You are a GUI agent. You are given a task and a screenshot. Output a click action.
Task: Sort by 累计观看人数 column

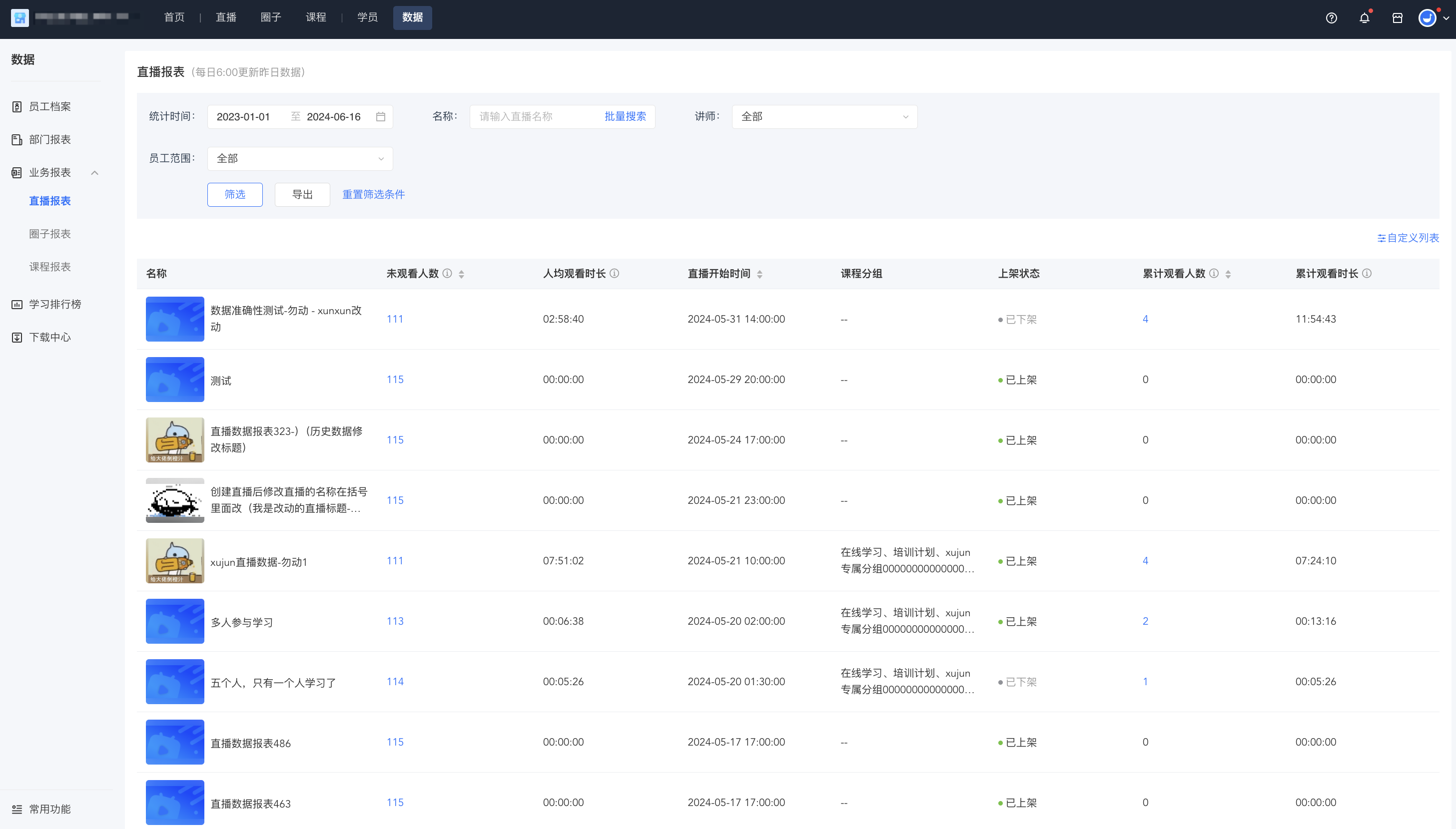tap(1228, 275)
